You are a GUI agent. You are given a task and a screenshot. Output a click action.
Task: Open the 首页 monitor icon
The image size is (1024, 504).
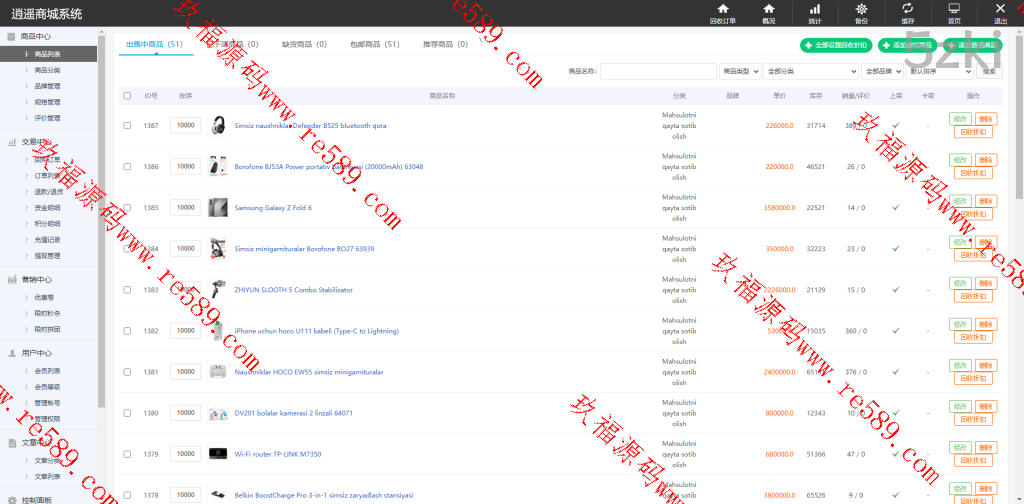click(x=954, y=9)
